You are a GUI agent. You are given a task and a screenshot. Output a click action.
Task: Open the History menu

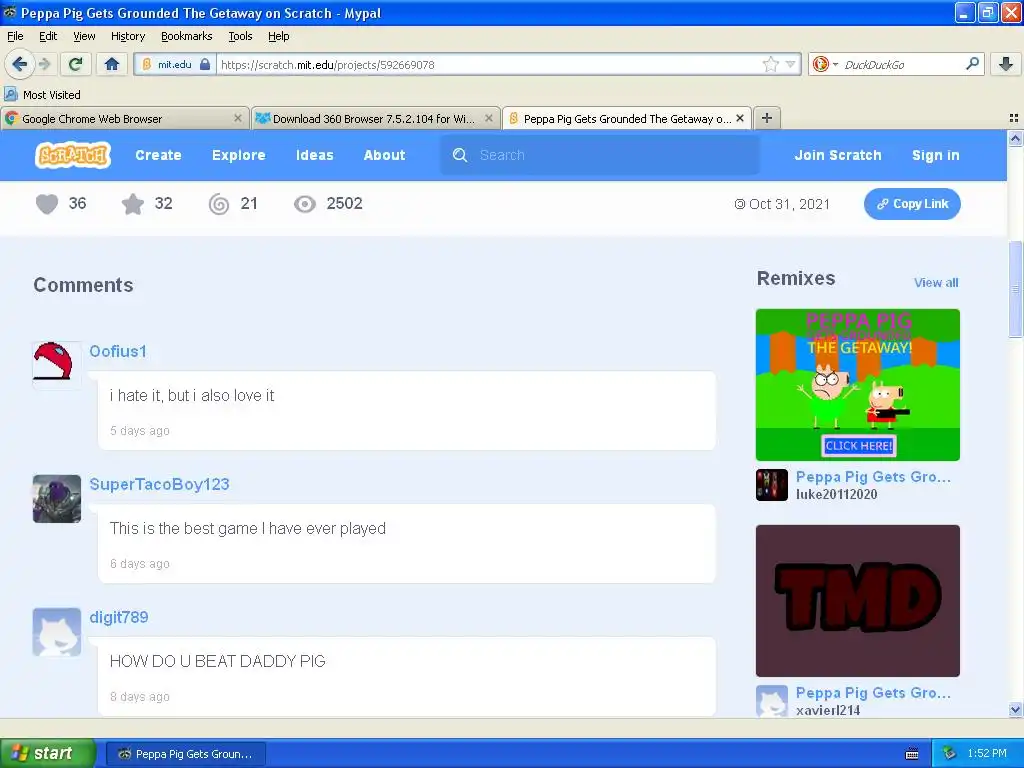pyautogui.click(x=127, y=36)
